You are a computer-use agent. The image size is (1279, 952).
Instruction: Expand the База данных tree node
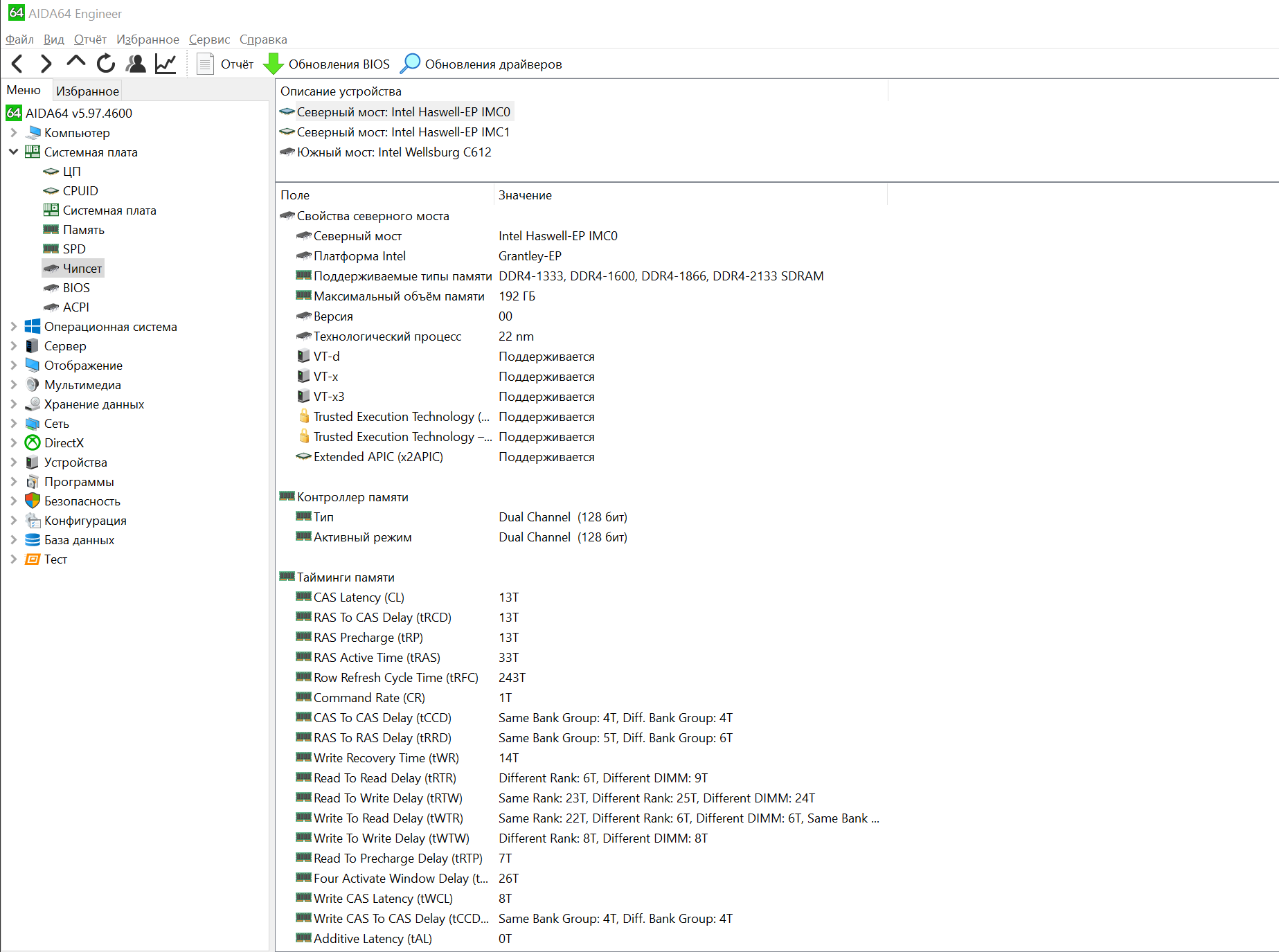tap(13, 539)
